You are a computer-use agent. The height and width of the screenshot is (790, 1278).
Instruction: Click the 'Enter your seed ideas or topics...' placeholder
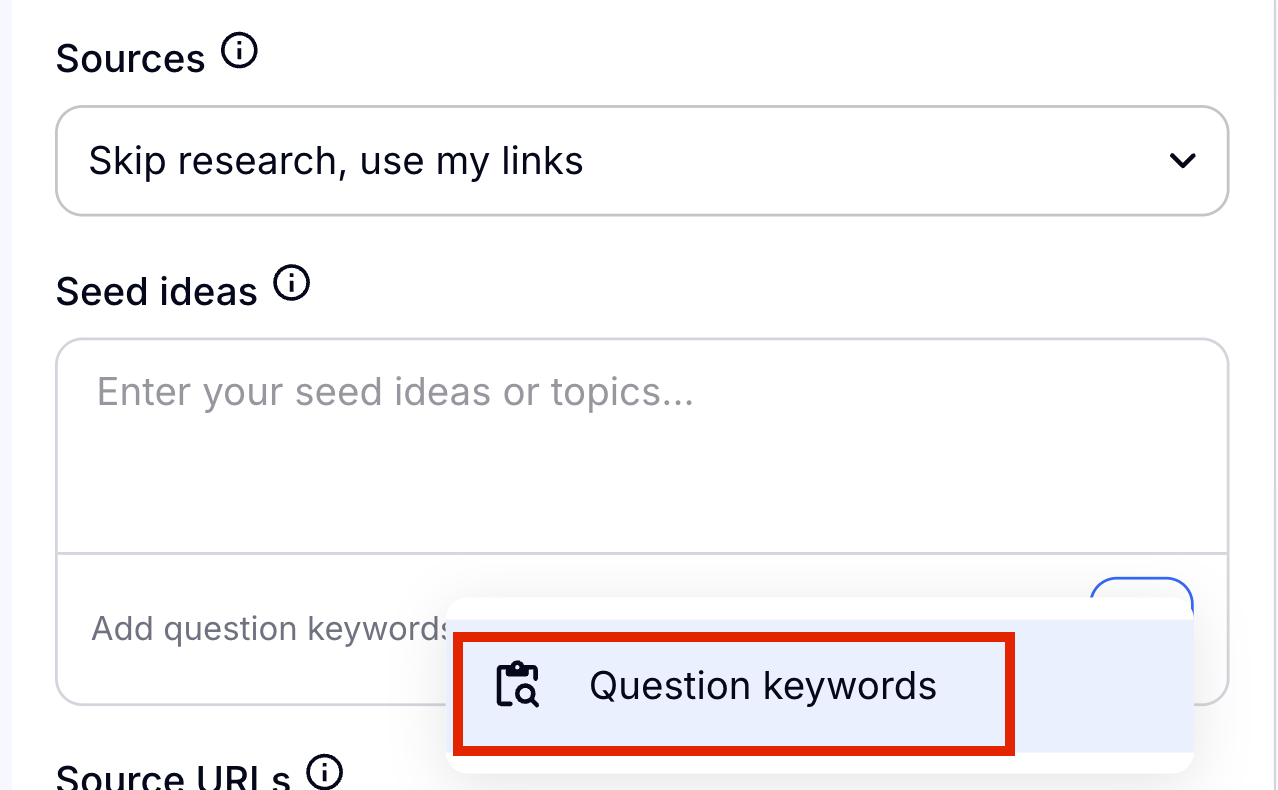tap(395, 392)
